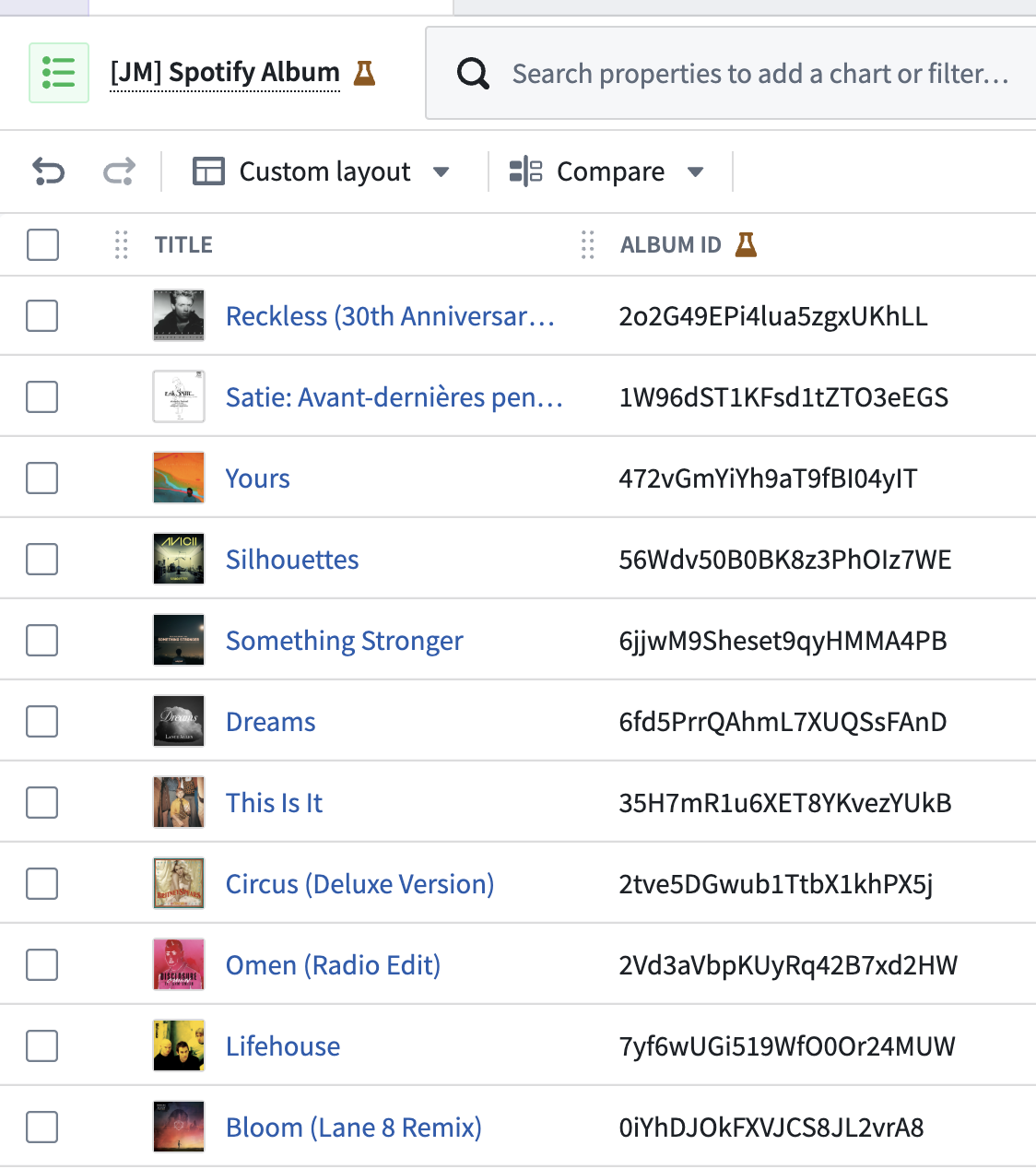
Task: Open the [JM] Spotify Album title
Action: [x=225, y=73]
